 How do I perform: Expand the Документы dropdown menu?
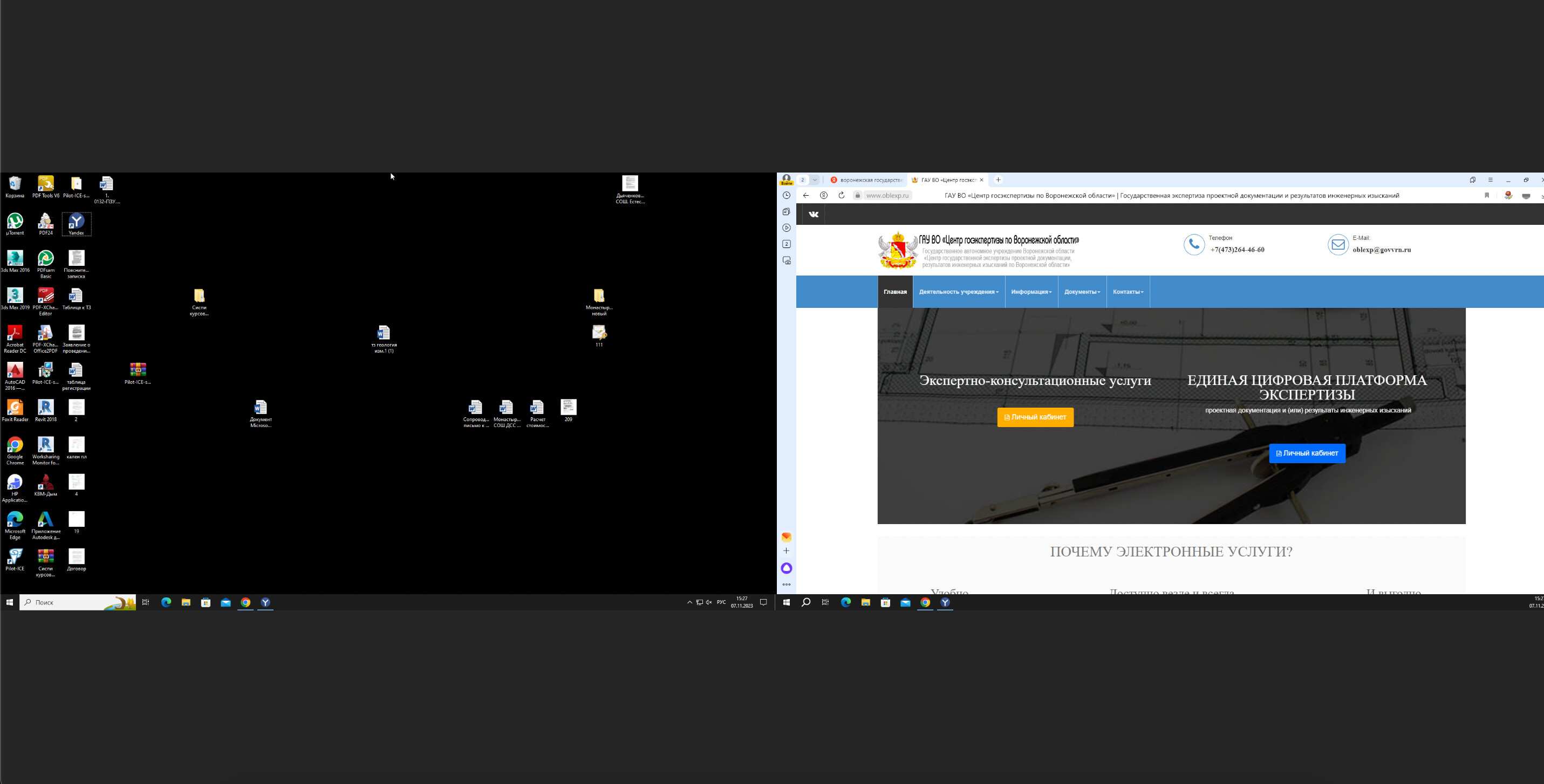click(x=1082, y=292)
